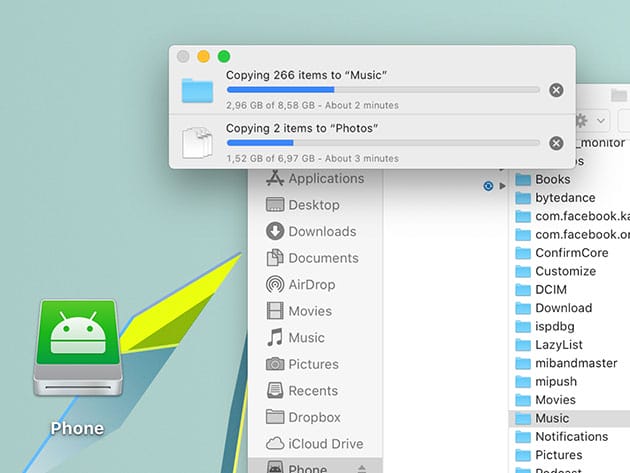Click the Music copy progress bar
This screenshot has width=630, height=473.
click(x=382, y=89)
